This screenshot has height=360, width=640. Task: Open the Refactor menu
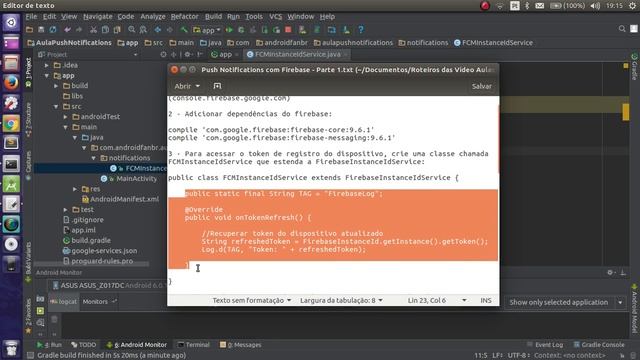pyautogui.click(x=184, y=17)
